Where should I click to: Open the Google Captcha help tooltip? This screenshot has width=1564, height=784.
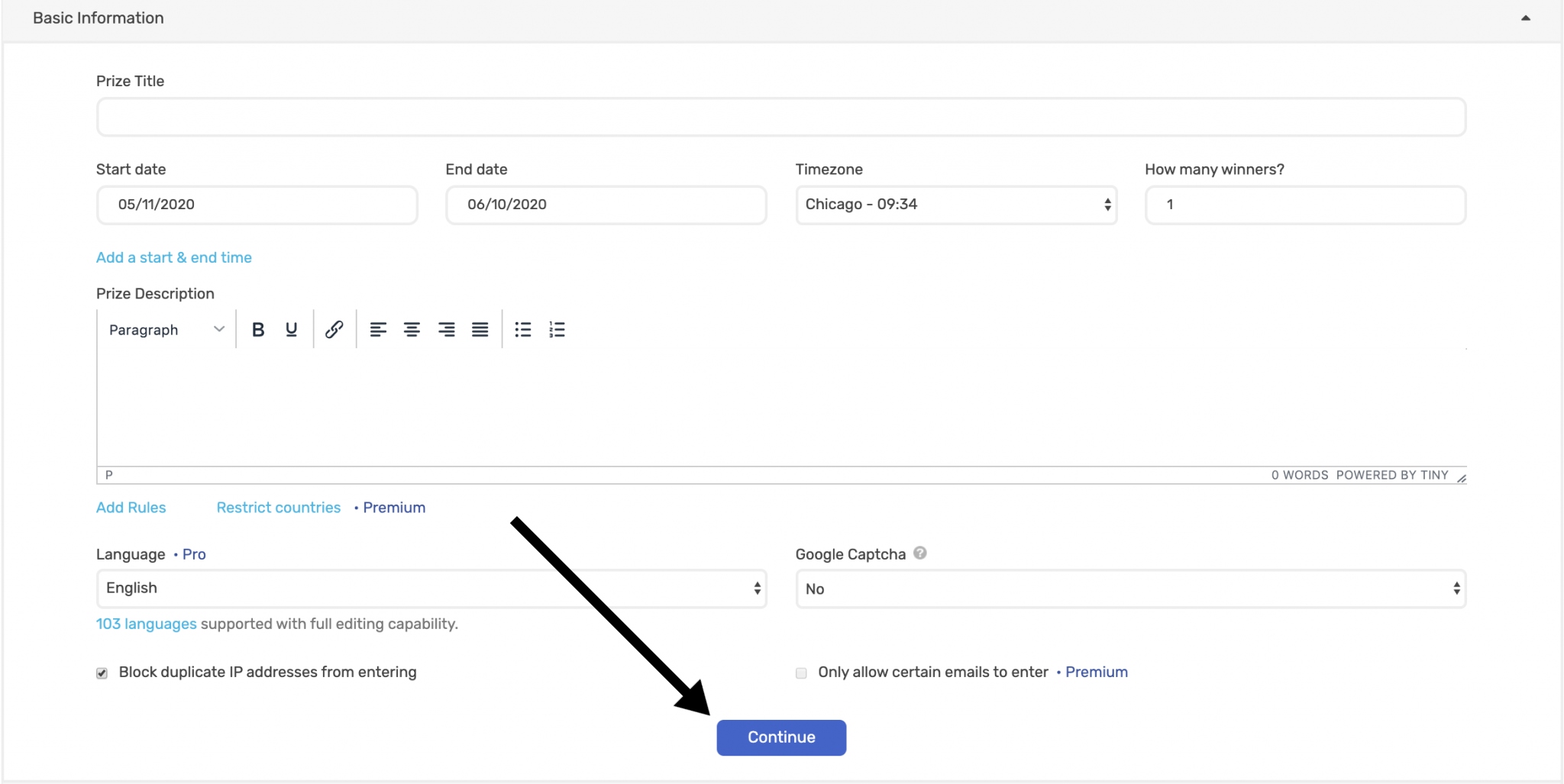point(919,553)
